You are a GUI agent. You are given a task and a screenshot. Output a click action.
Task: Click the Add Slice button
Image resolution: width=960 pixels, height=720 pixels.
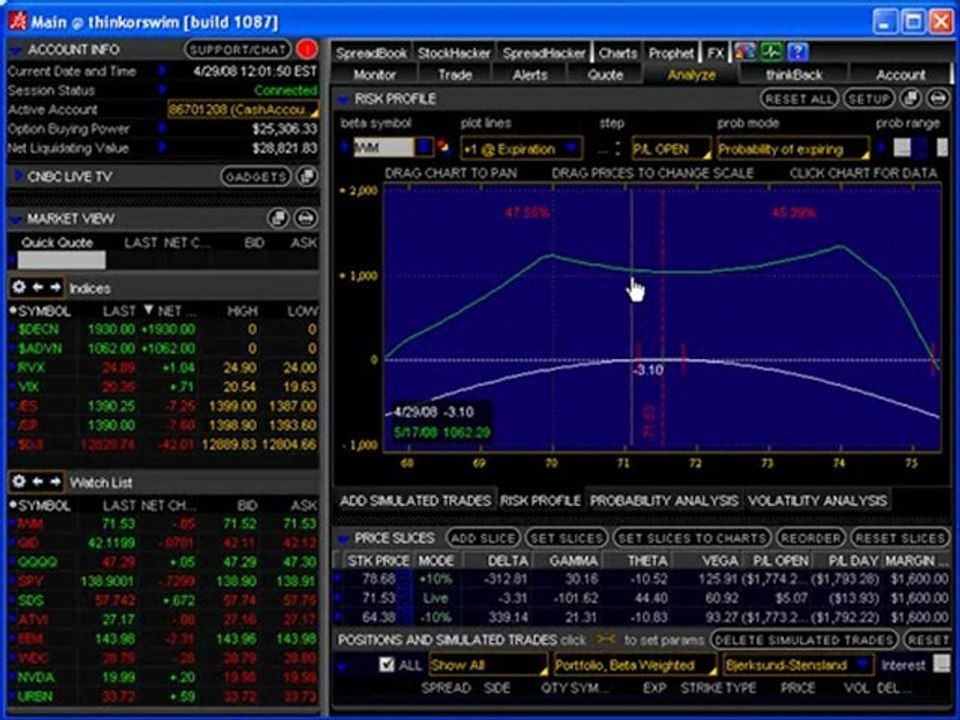tap(483, 538)
